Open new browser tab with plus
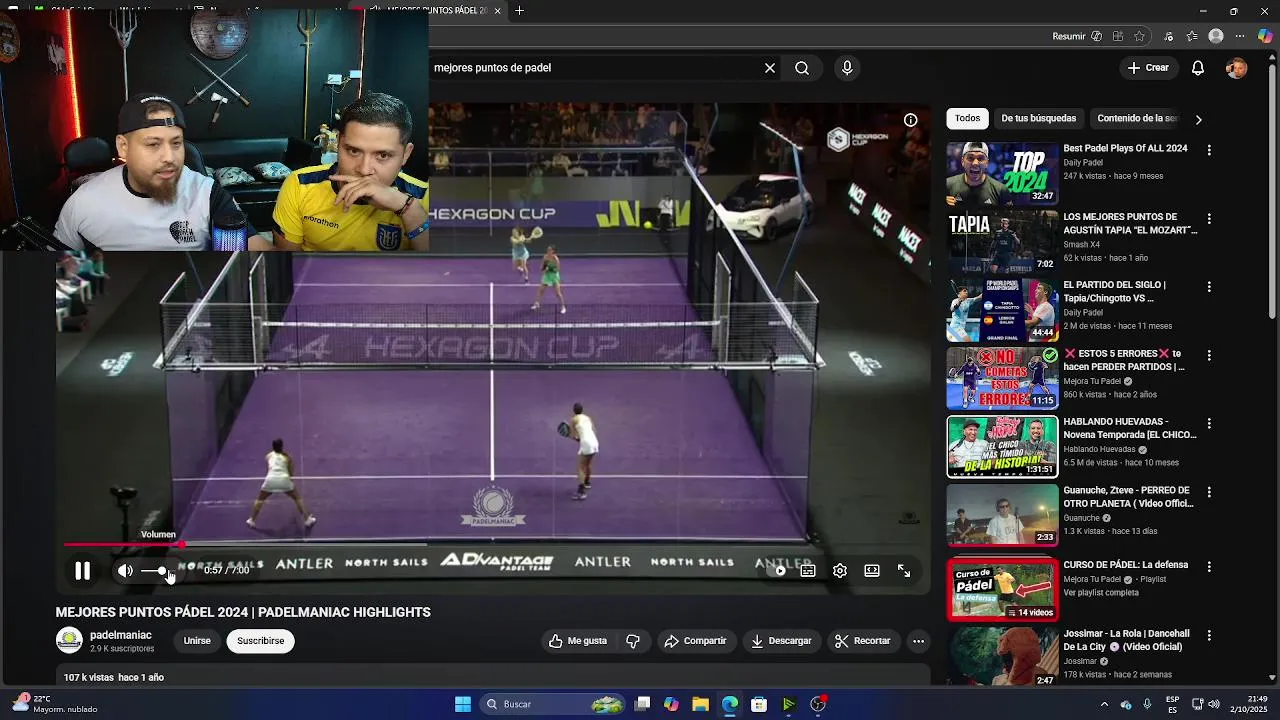Image resolution: width=1280 pixels, height=720 pixels. click(519, 11)
